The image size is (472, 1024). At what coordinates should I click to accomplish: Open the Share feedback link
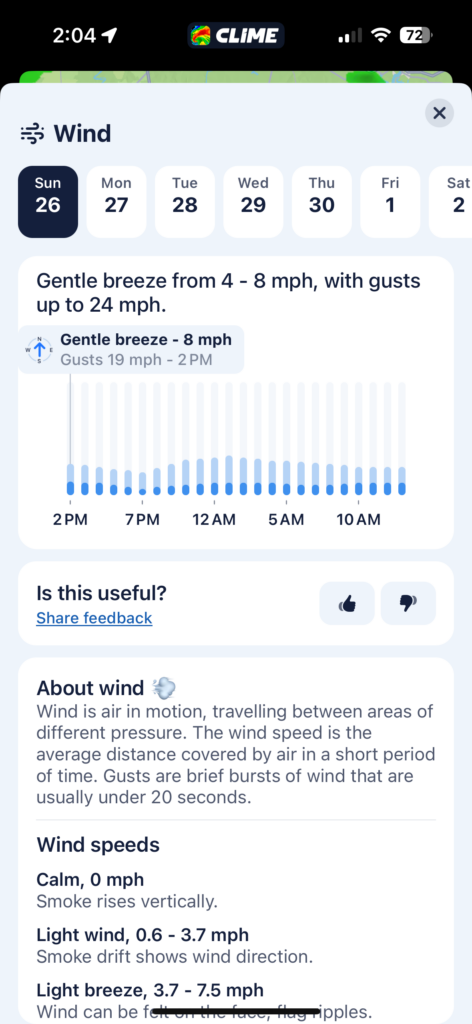(x=94, y=618)
